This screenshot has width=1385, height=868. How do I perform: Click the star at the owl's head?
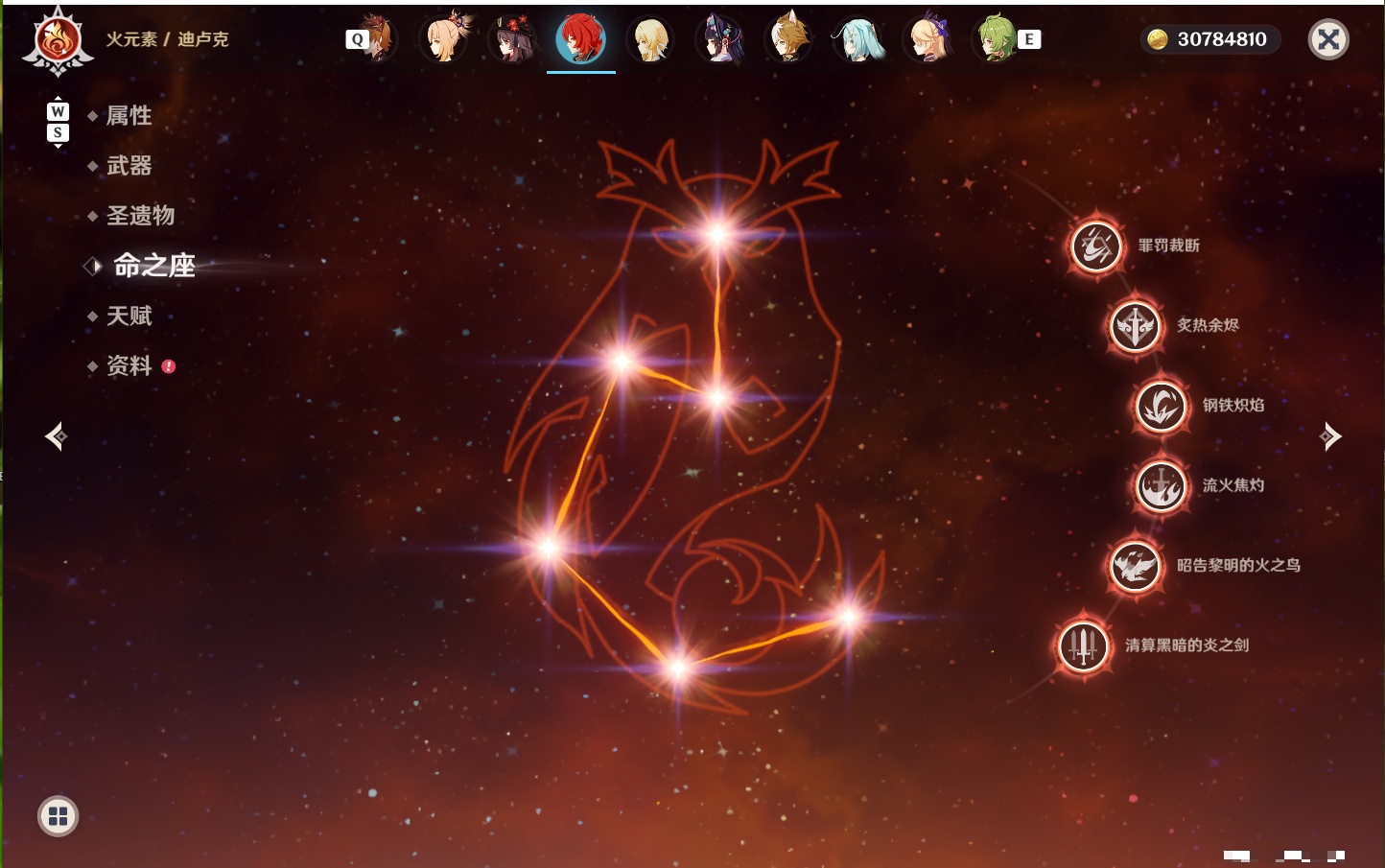click(717, 234)
